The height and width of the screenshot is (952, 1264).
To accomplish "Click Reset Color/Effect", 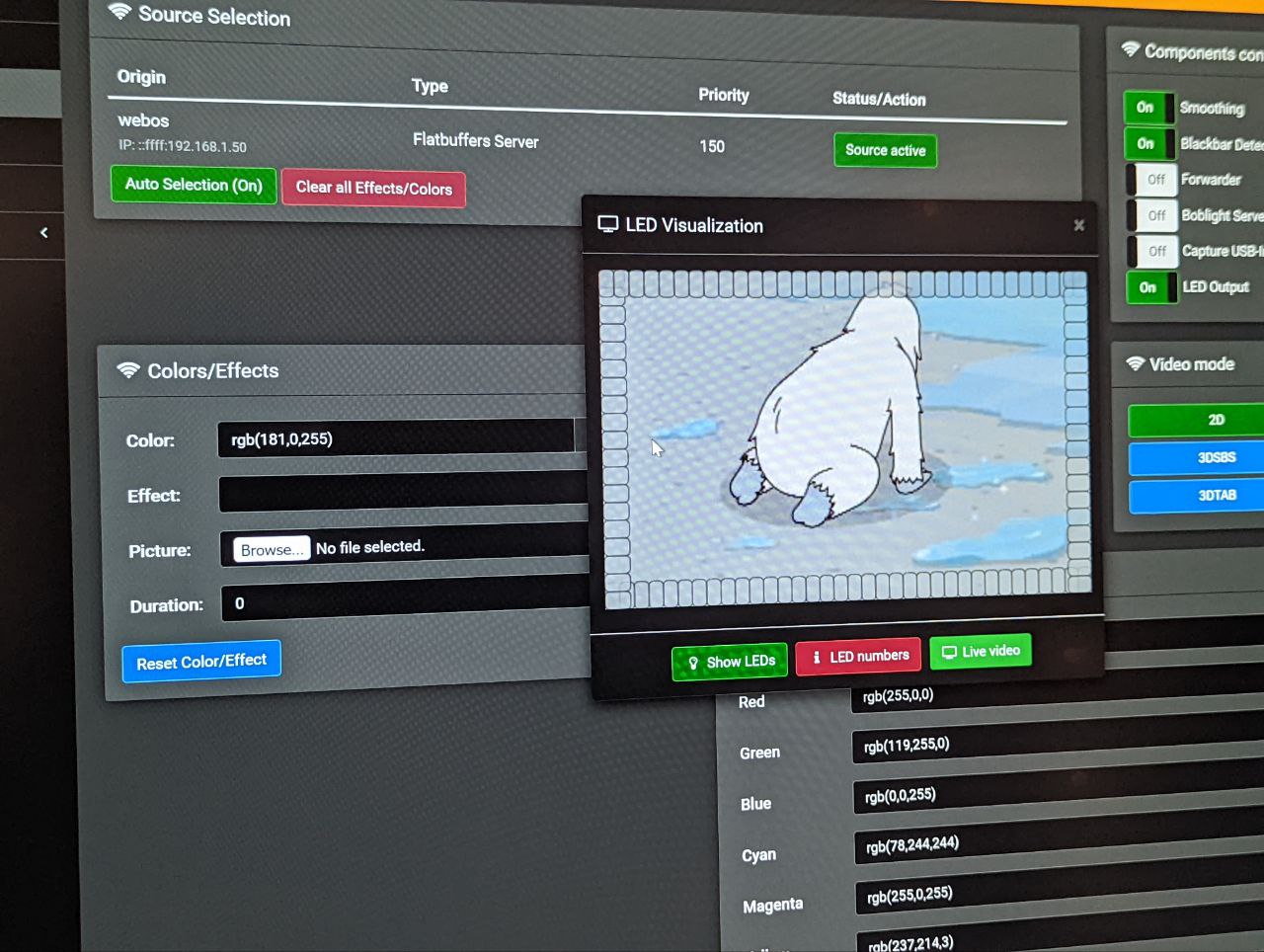I will pos(201,661).
